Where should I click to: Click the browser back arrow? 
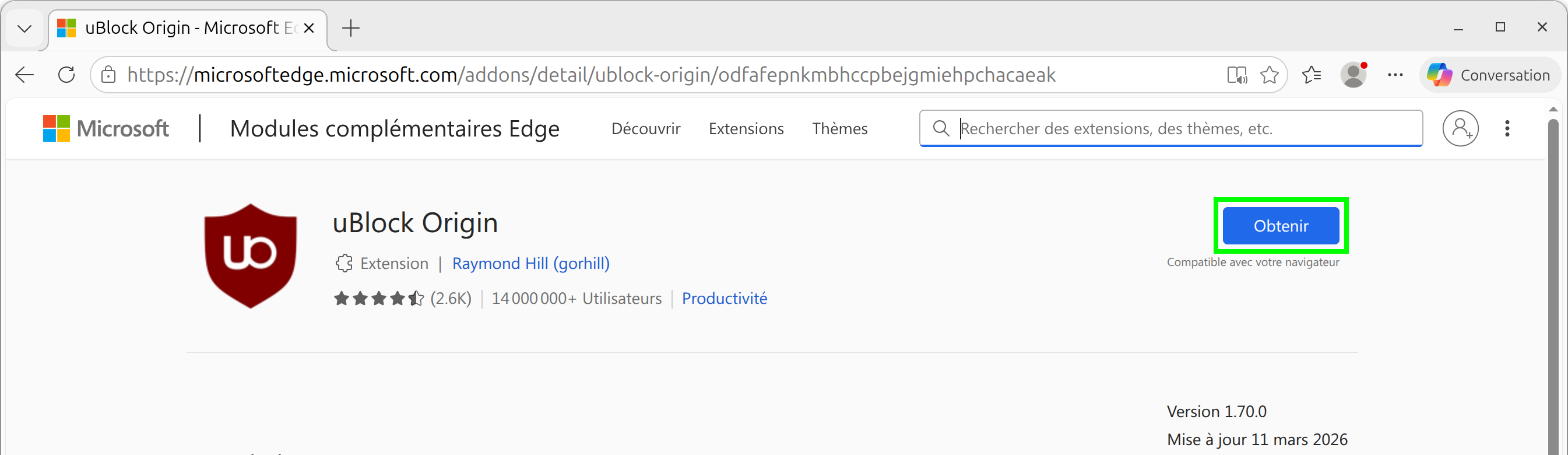tap(25, 75)
